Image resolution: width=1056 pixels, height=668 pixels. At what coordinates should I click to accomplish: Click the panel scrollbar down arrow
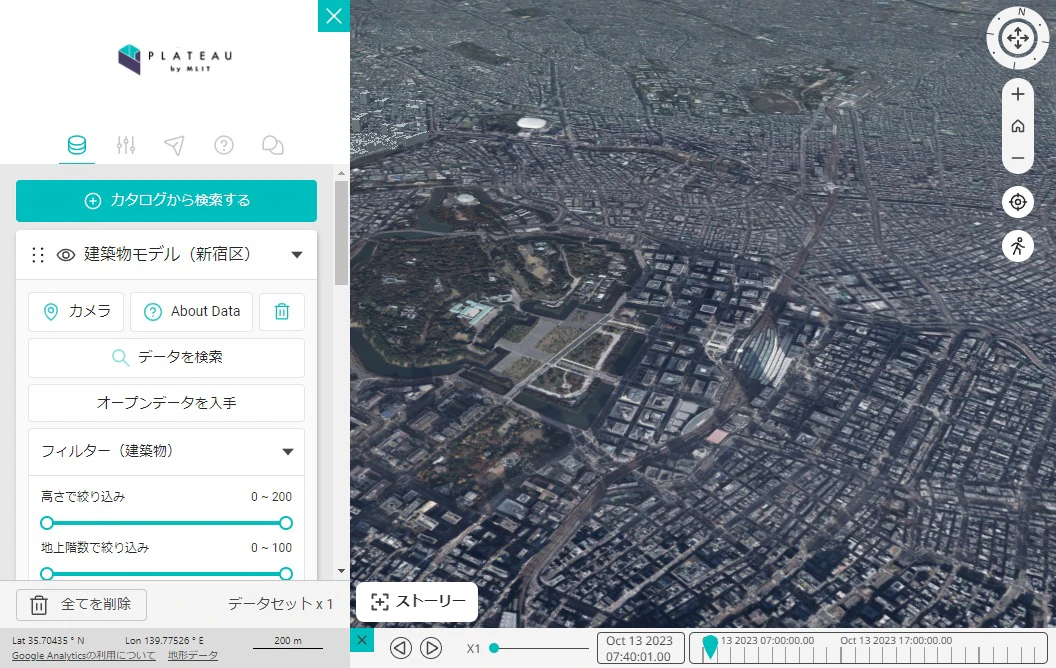pyautogui.click(x=341, y=571)
